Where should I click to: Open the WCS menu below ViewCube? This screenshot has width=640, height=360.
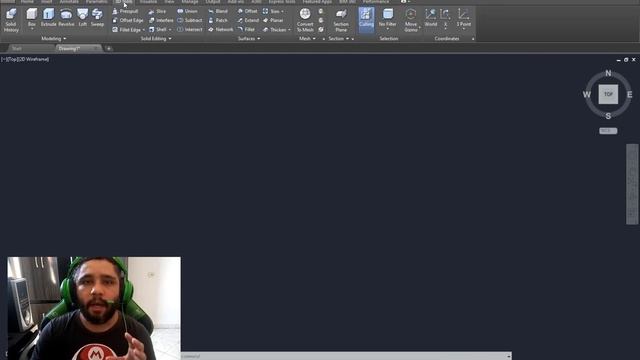[x=608, y=131]
